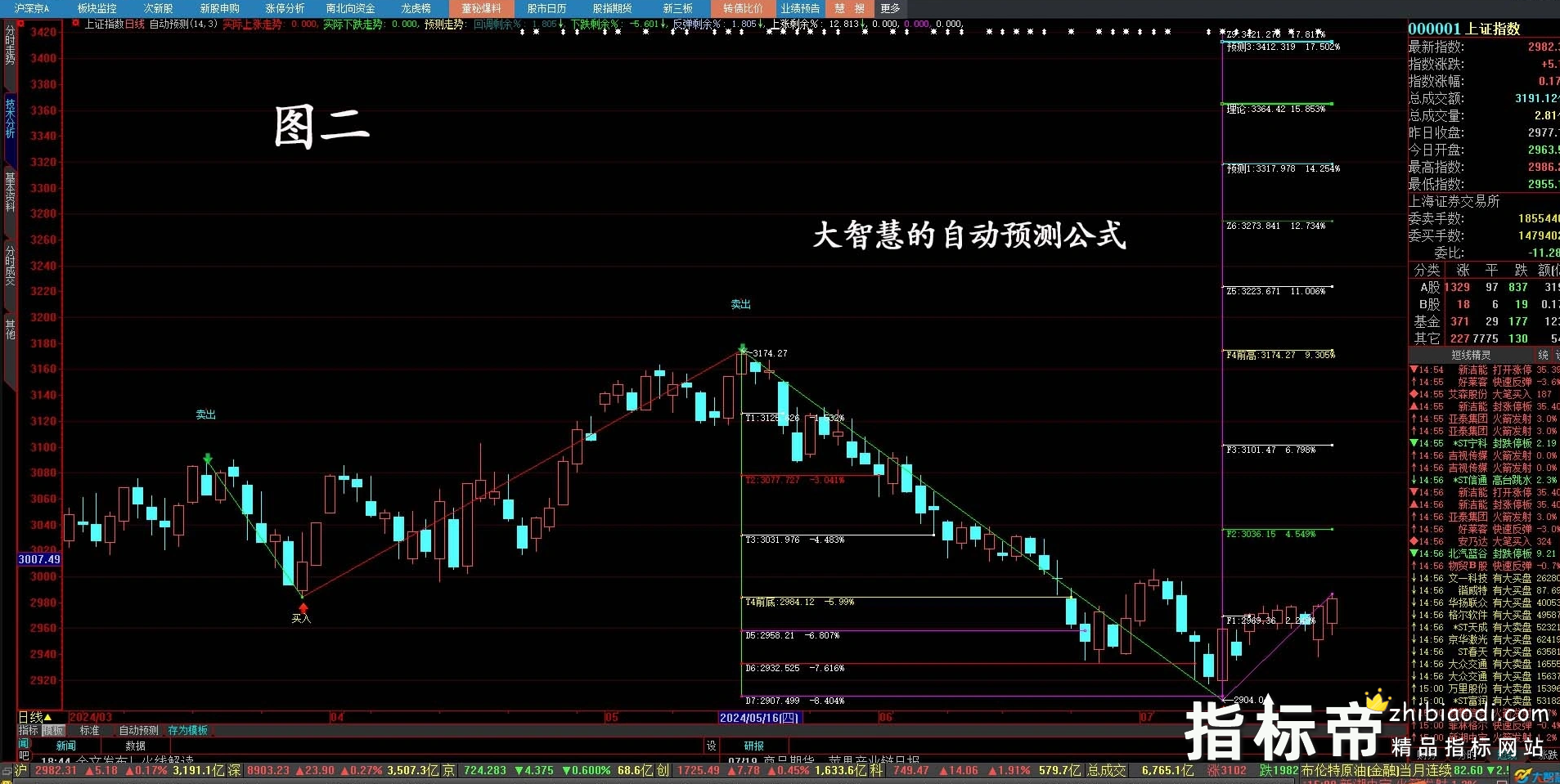Select the 分时走势 side tab
The height and width of the screenshot is (784, 1560).
[x=10, y=45]
